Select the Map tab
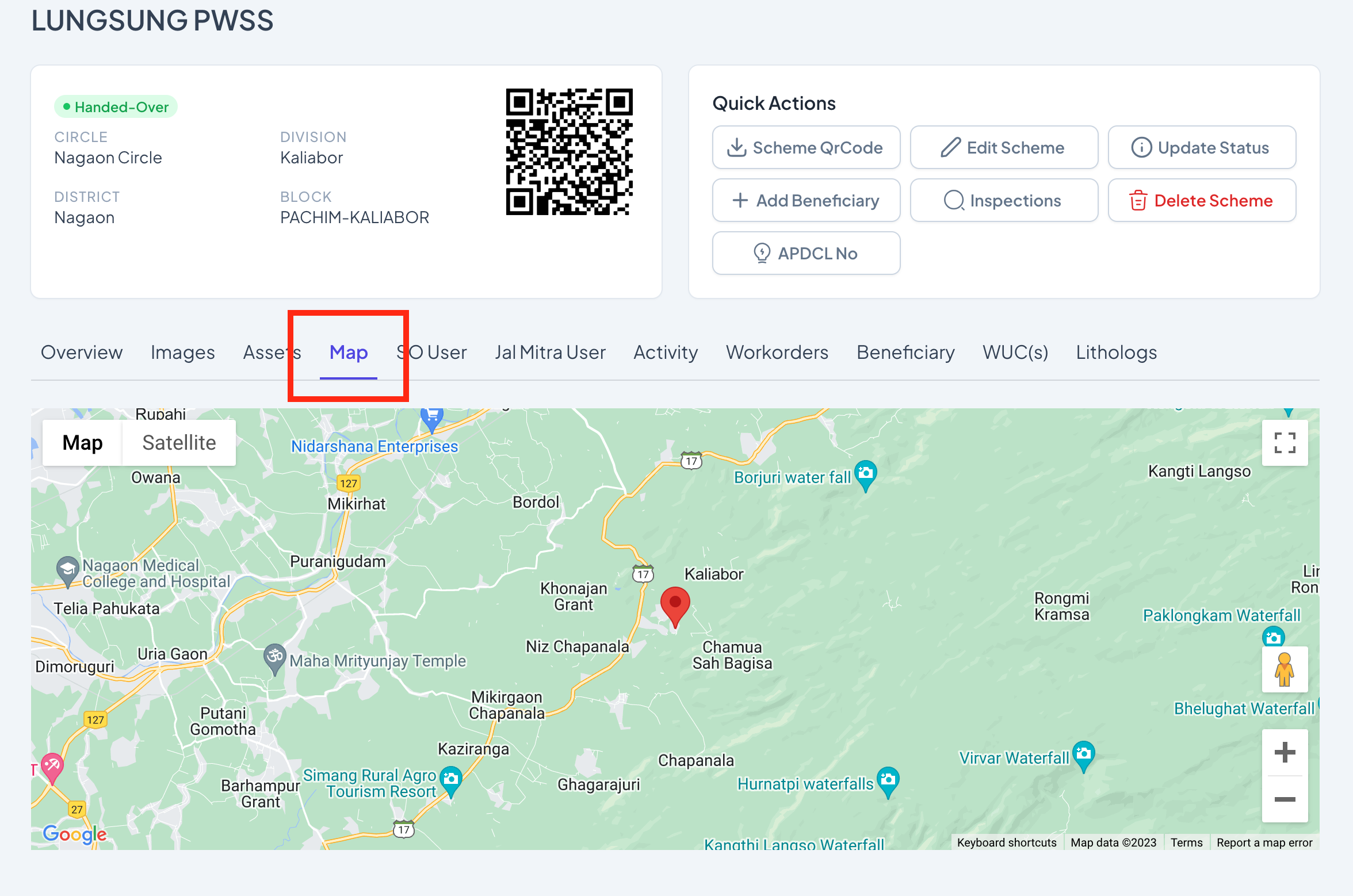The image size is (1353, 896). [x=349, y=352]
